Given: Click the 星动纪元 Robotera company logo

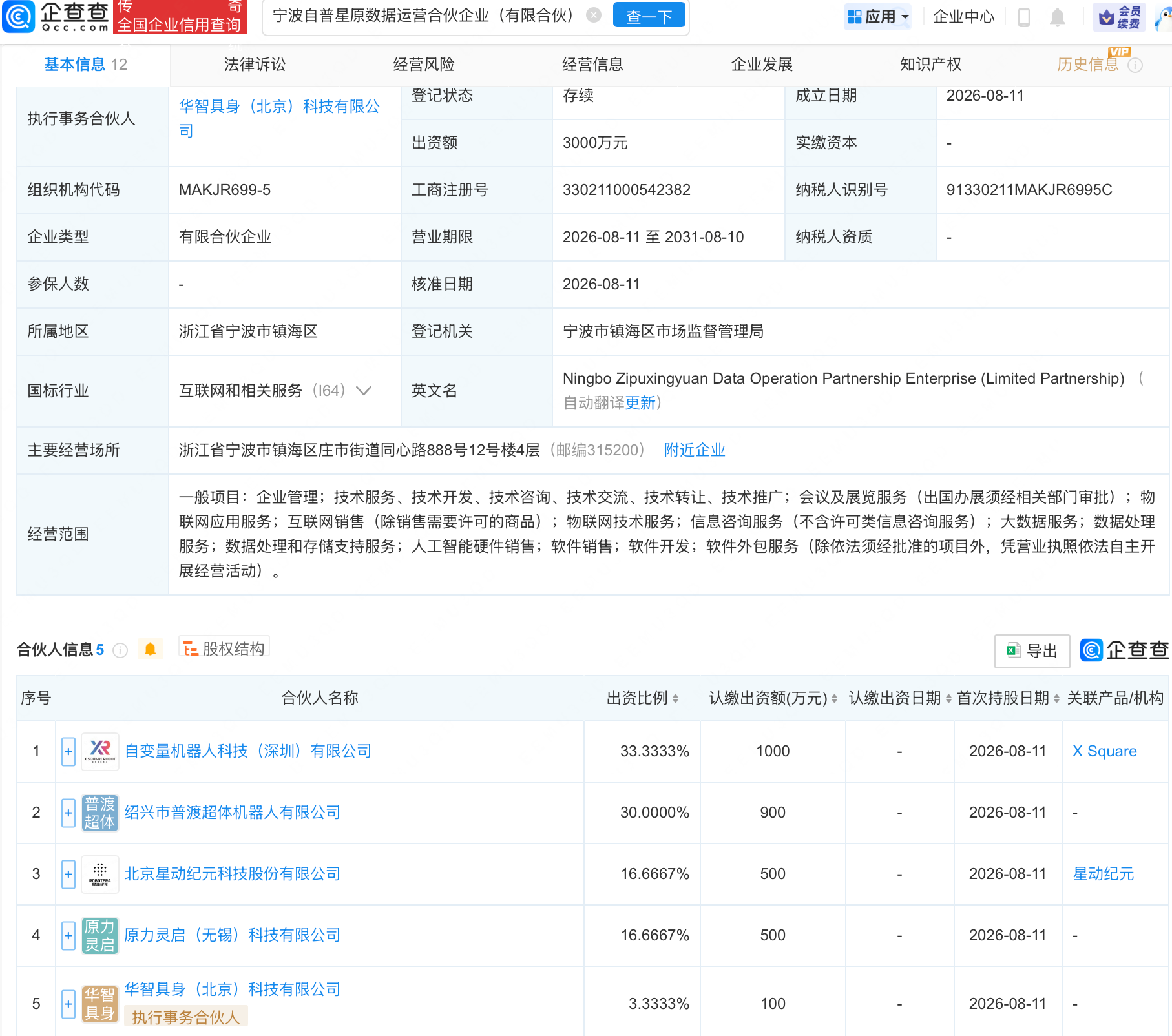Looking at the screenshot, I should click(100, 874).
